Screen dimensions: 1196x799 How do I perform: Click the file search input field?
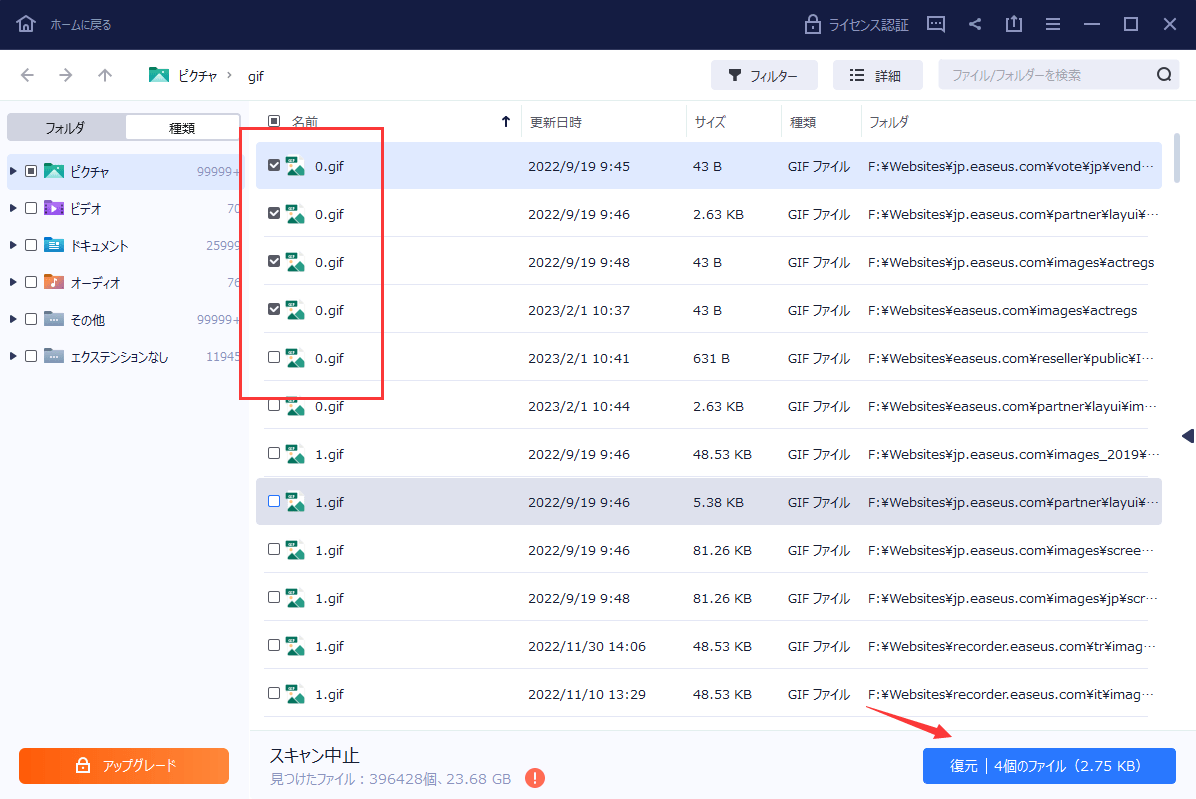(1045, 75)
